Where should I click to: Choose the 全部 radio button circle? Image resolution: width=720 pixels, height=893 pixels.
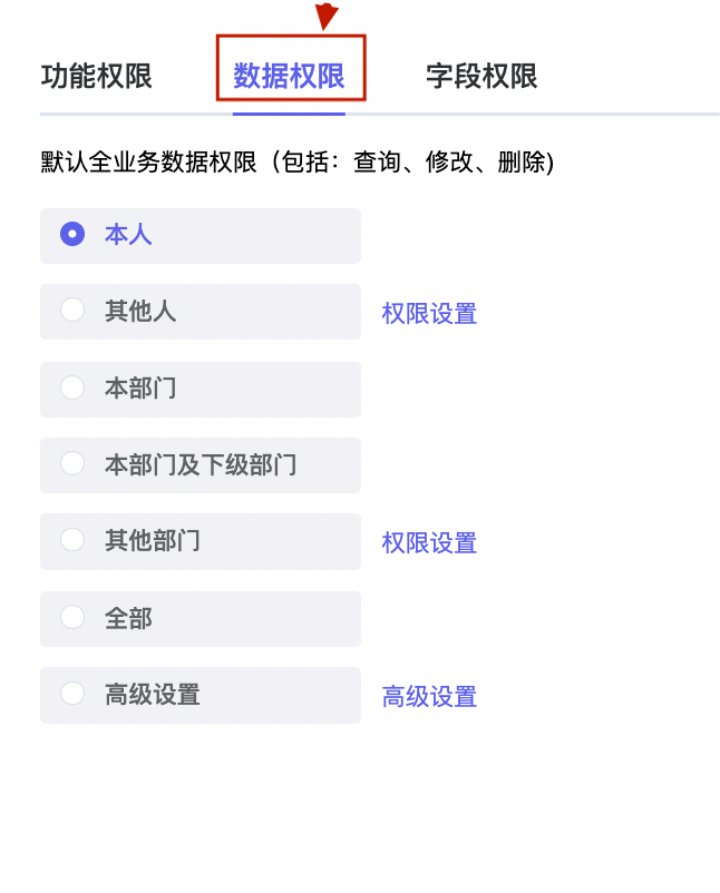pyautogui.click(x=72, y=617)
